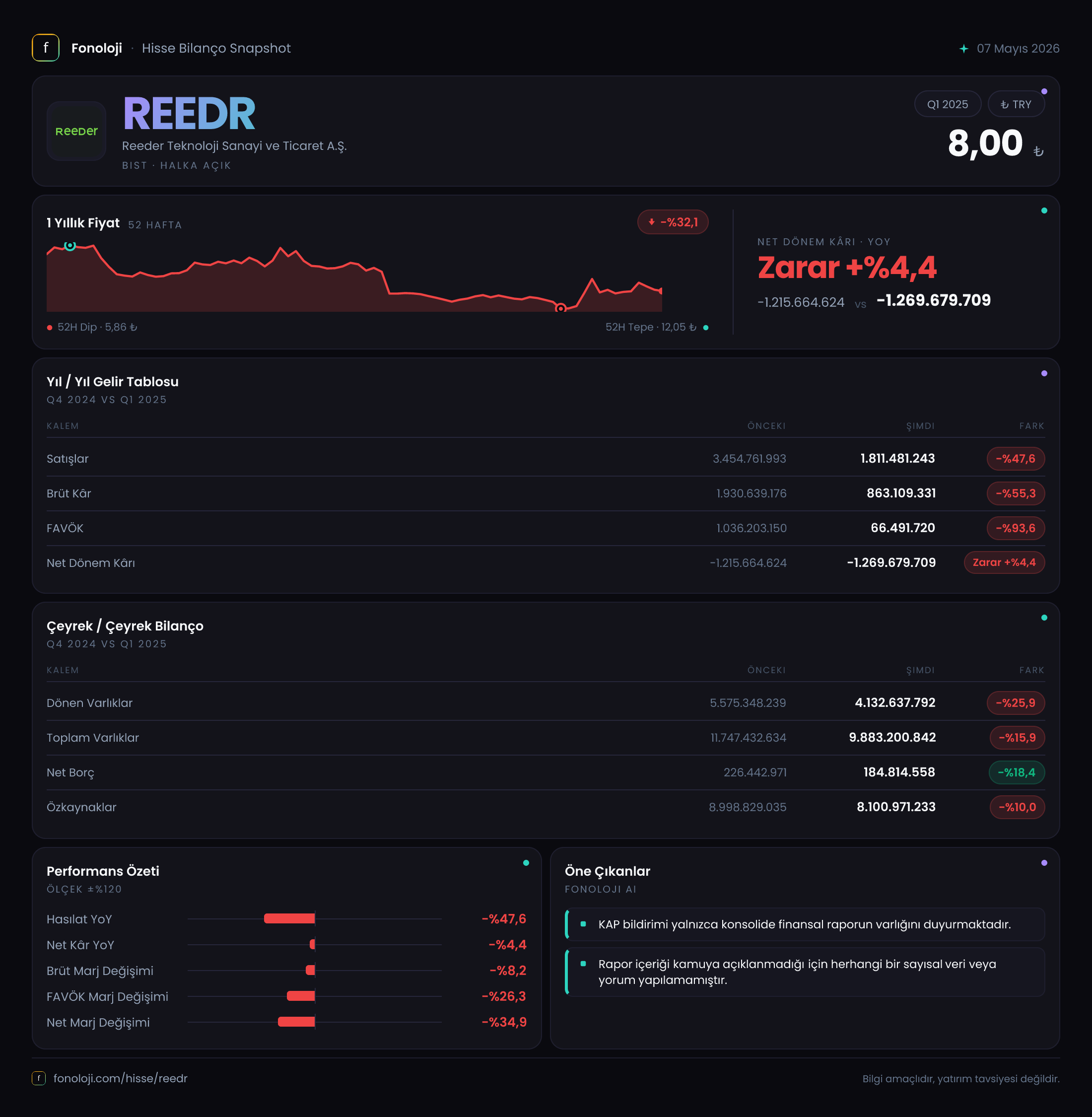This screenshot has height=1117, width=1092.
Task: Click the -%55,3 change badge
Action: click(1015, 493)
